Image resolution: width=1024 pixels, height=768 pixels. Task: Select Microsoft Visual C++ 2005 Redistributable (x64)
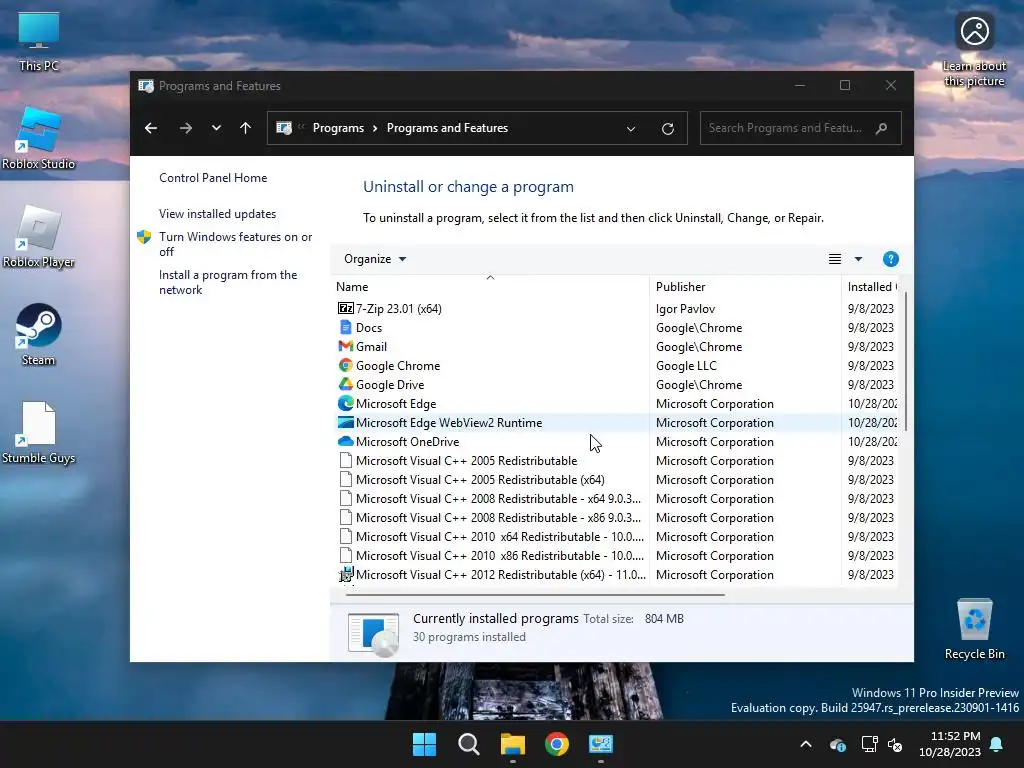[x=480, y=479]
